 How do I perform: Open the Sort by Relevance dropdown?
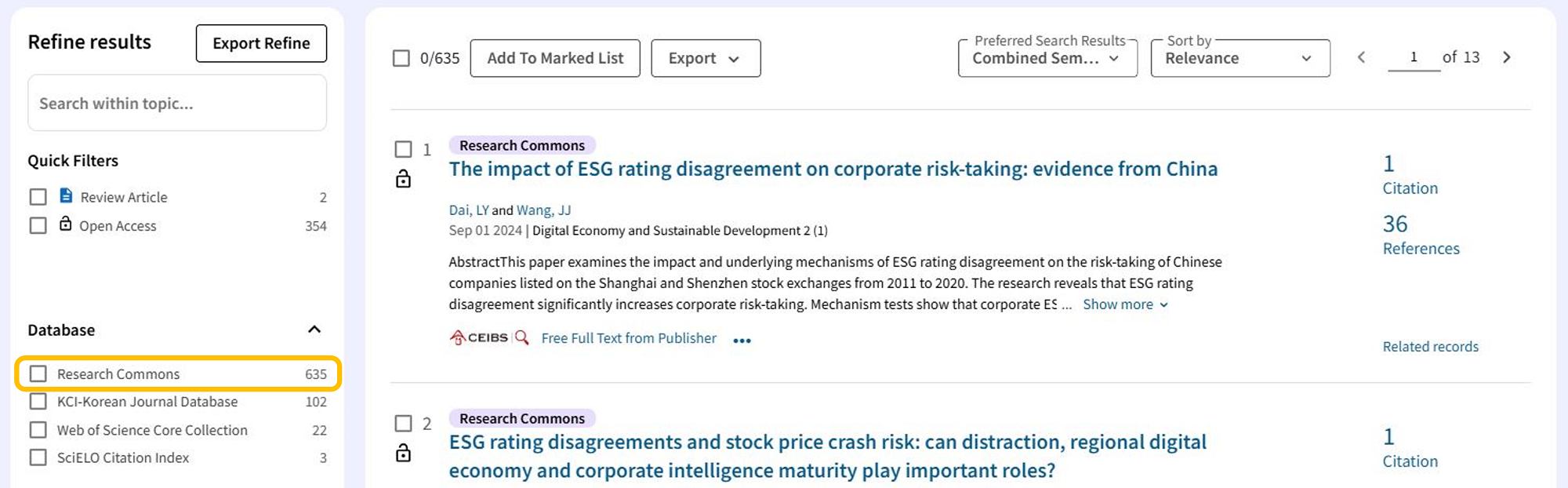point(1240,58)
